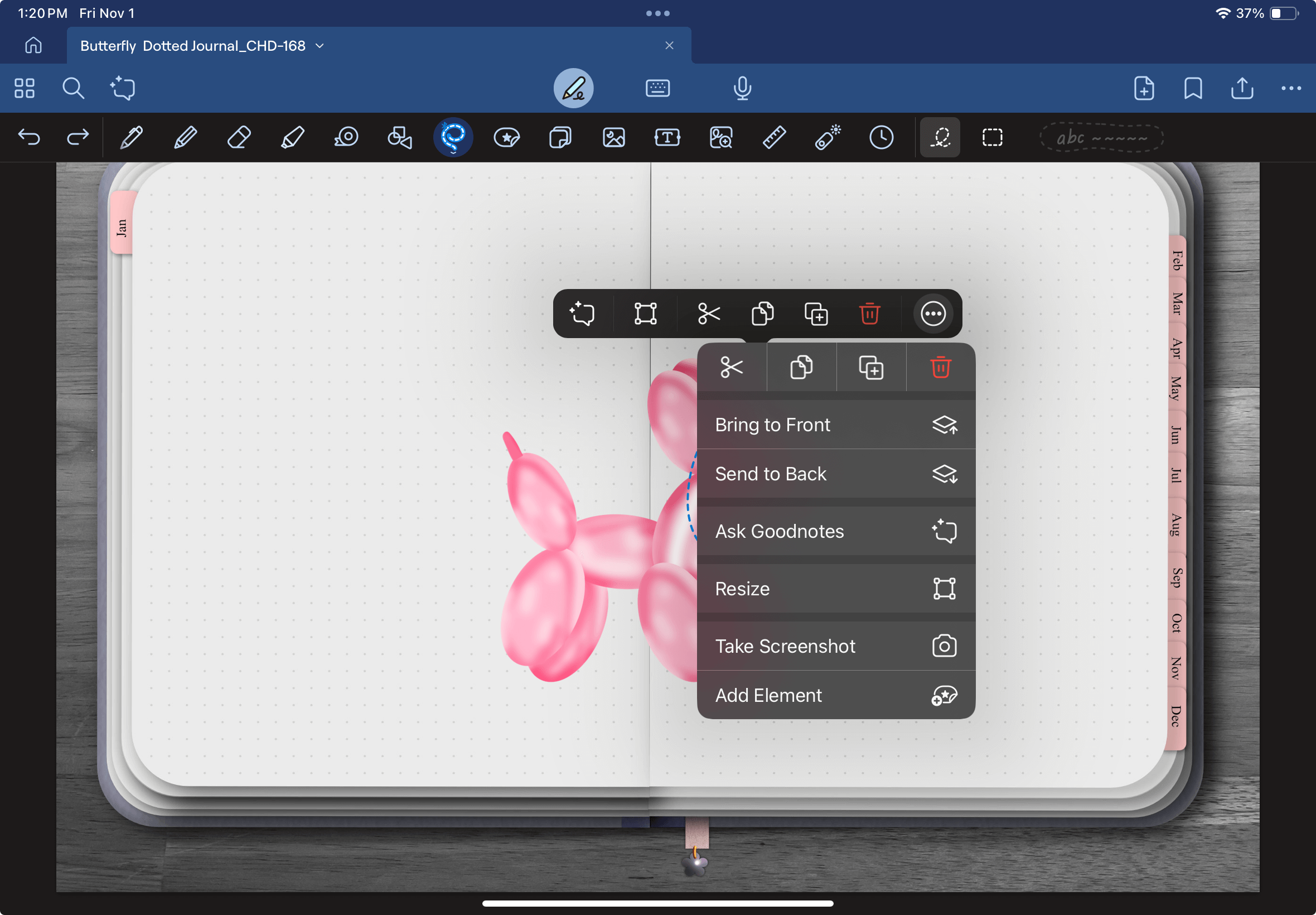This screenshot has width=1316, height=915.
Task: Choose Bring to Front menu item
Action: [835, 425]
